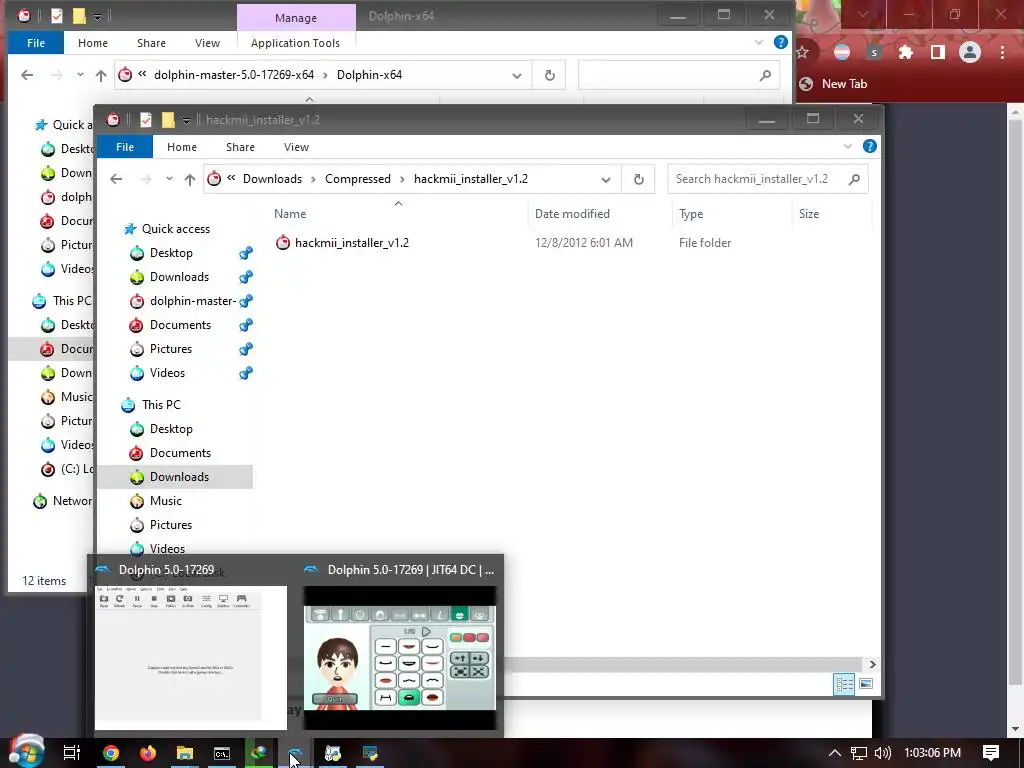
Task: Switch to large icons view in hackmii window
Action: tap(866, 684)
